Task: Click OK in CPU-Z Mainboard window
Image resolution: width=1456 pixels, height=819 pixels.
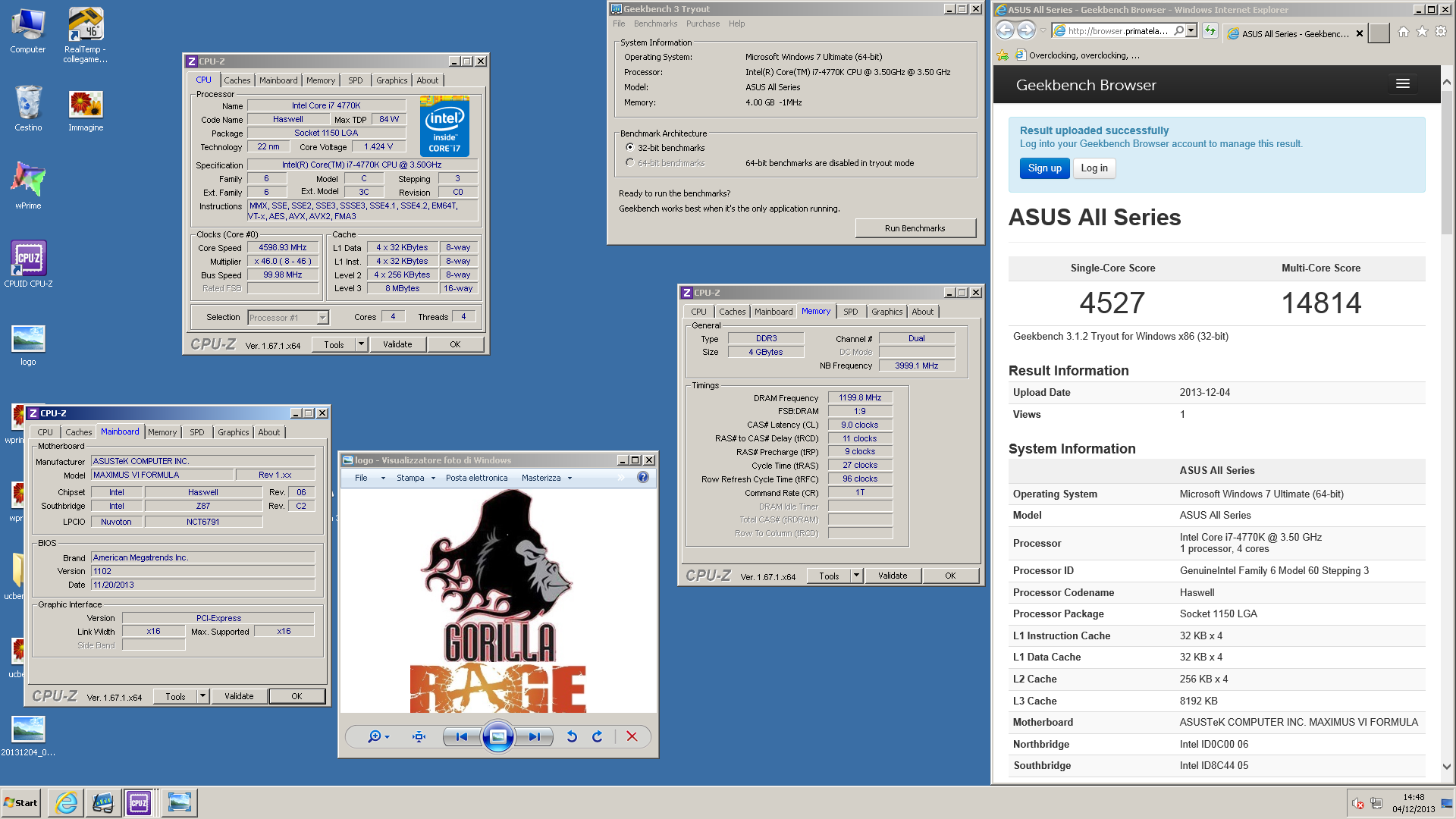Action: [x=297, y=696]
